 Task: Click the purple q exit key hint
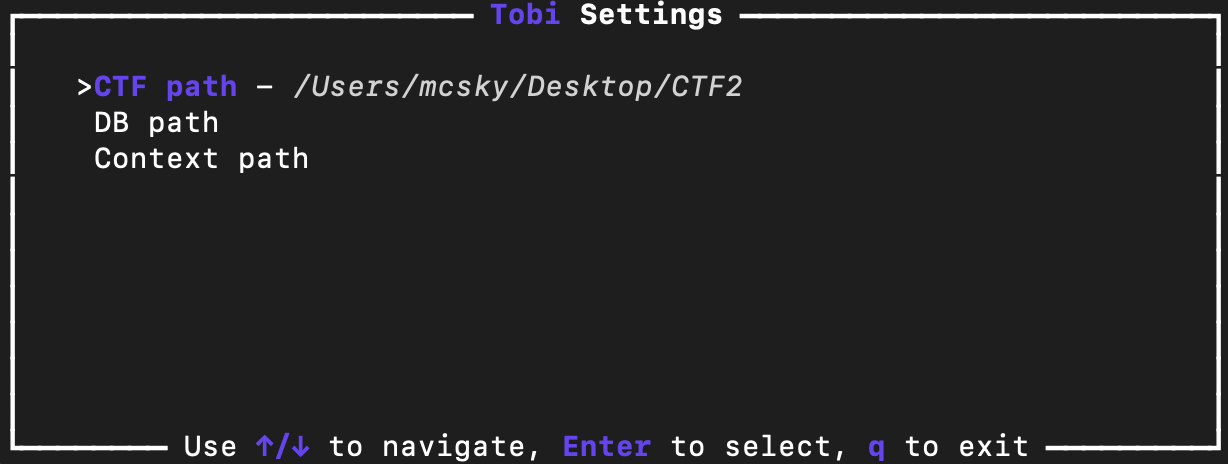[x=876, y=448]
